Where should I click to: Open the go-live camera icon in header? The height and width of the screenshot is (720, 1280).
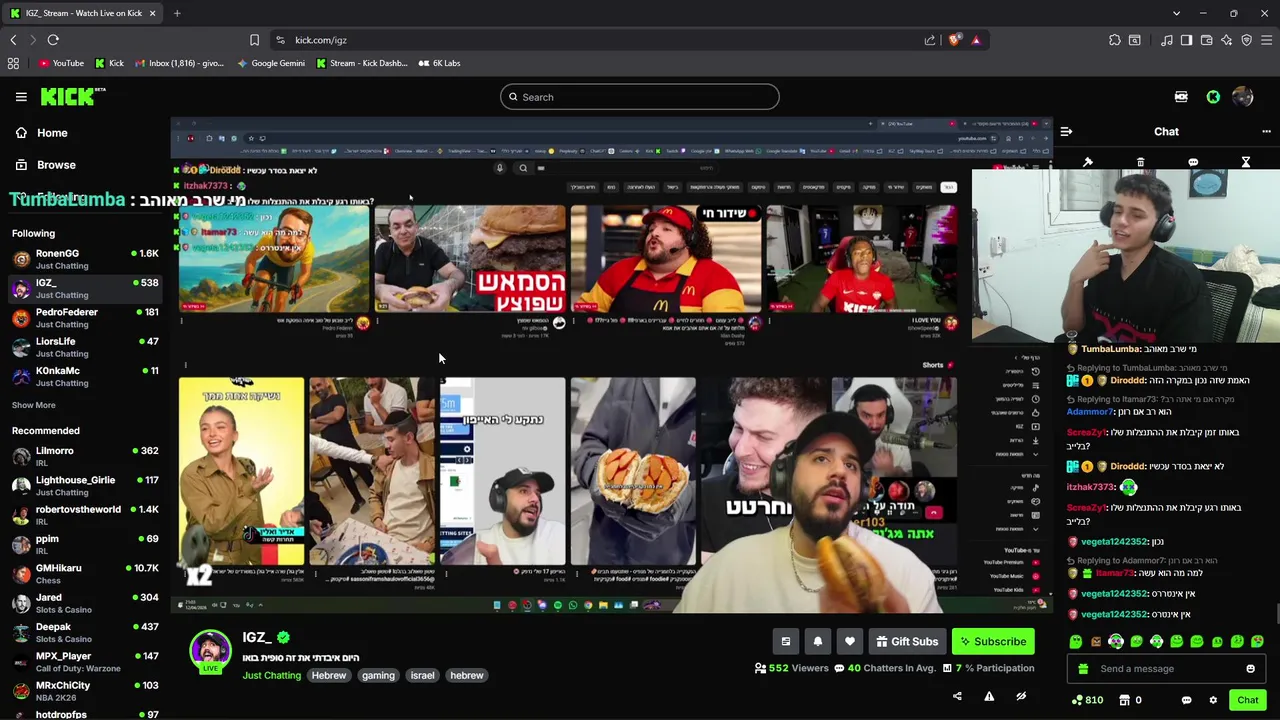[1181, 97]
